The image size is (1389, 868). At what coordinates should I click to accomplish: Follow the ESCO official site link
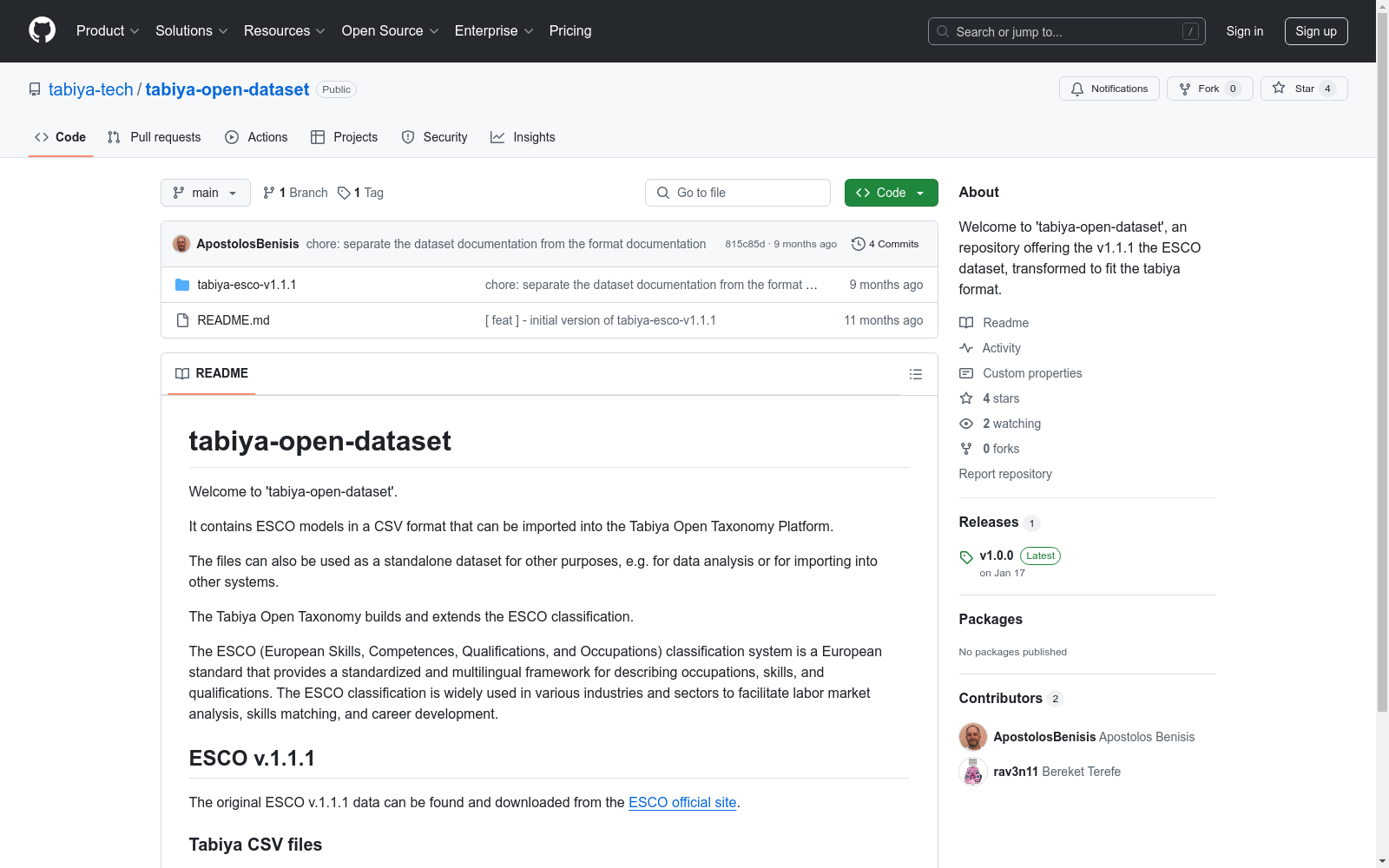(x=682, y=802)
